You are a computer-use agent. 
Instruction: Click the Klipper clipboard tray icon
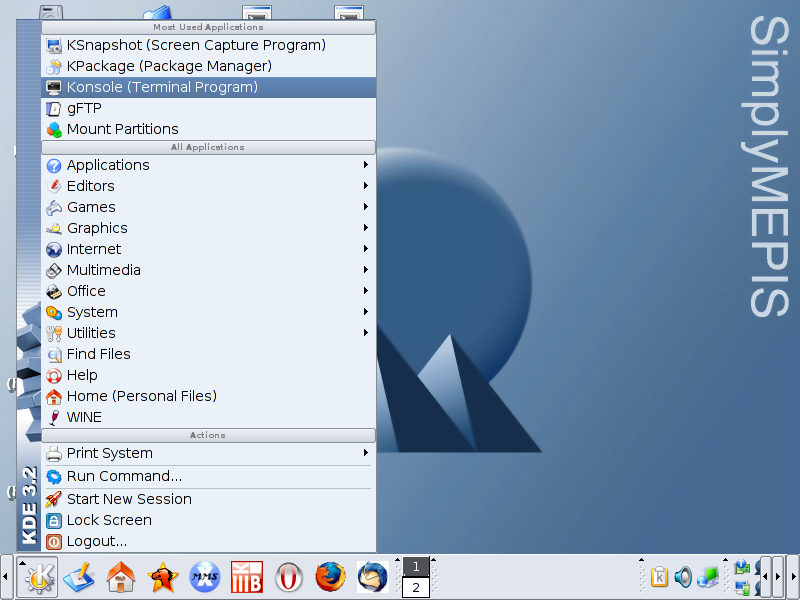[x=660, y=577]
